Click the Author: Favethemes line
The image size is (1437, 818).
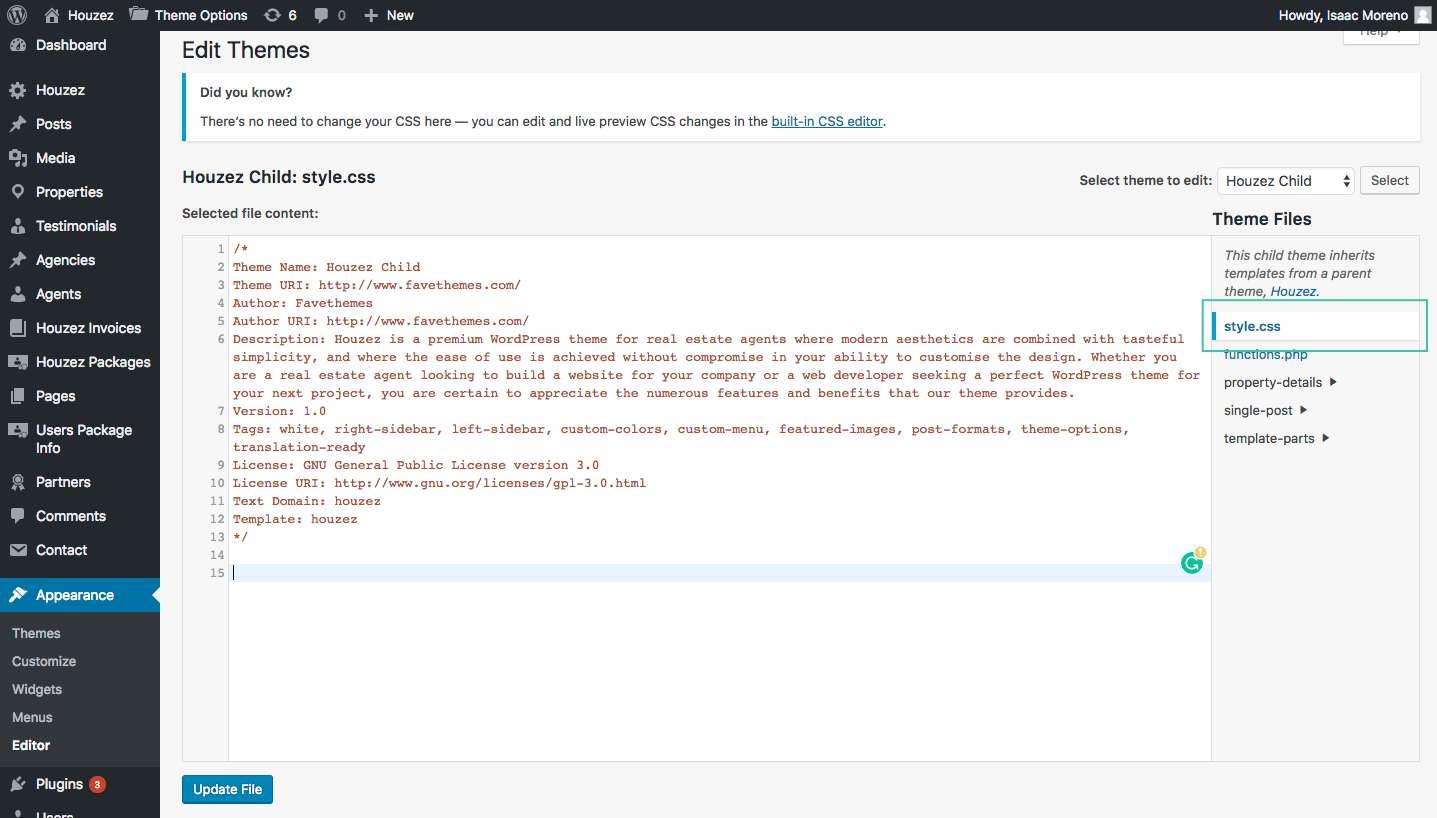(303, 303)
